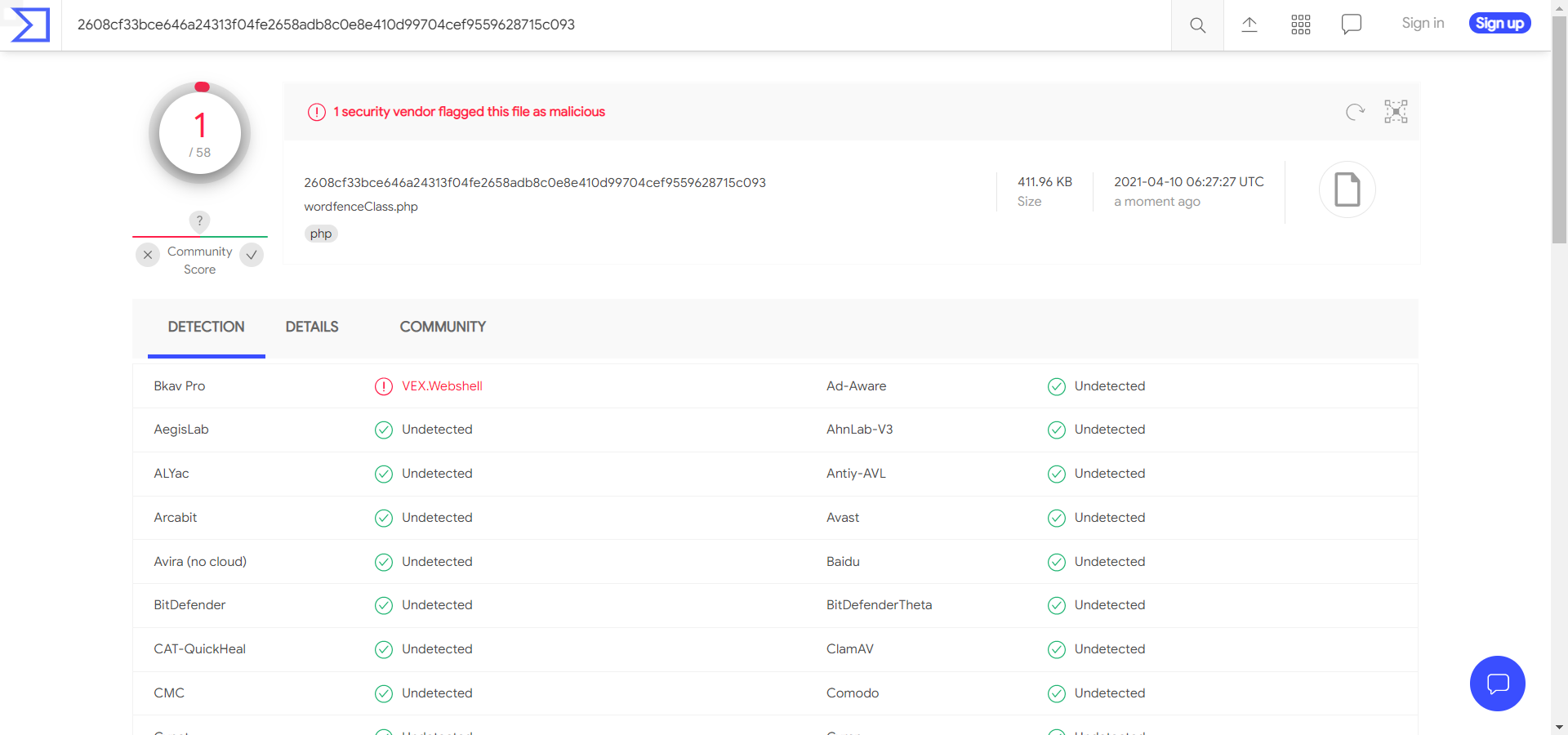This screenshot has width=1568, height=735.
Task: Click the Sign in link
Action: [1423, 24]
